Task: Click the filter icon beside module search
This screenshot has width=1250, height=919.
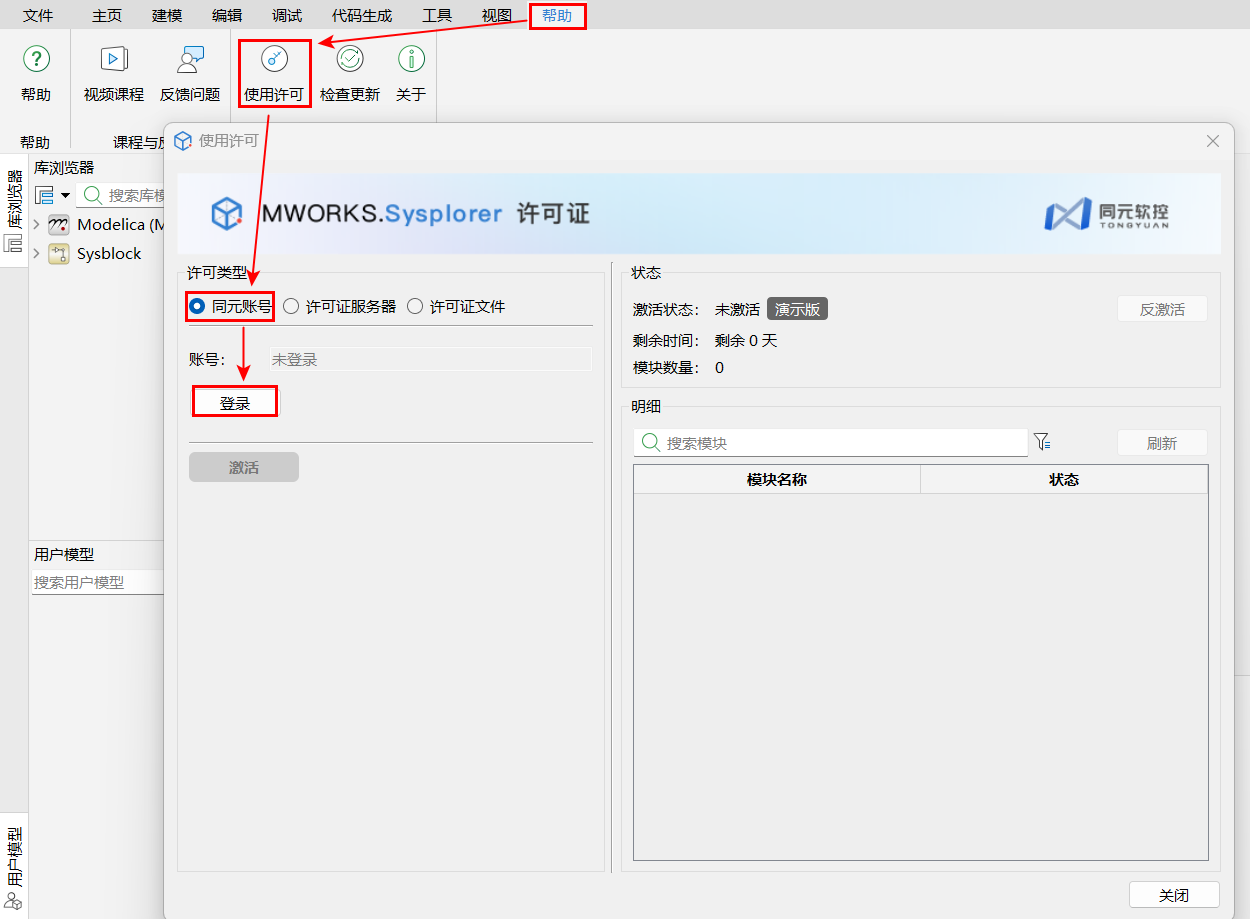Action: 1042,442
